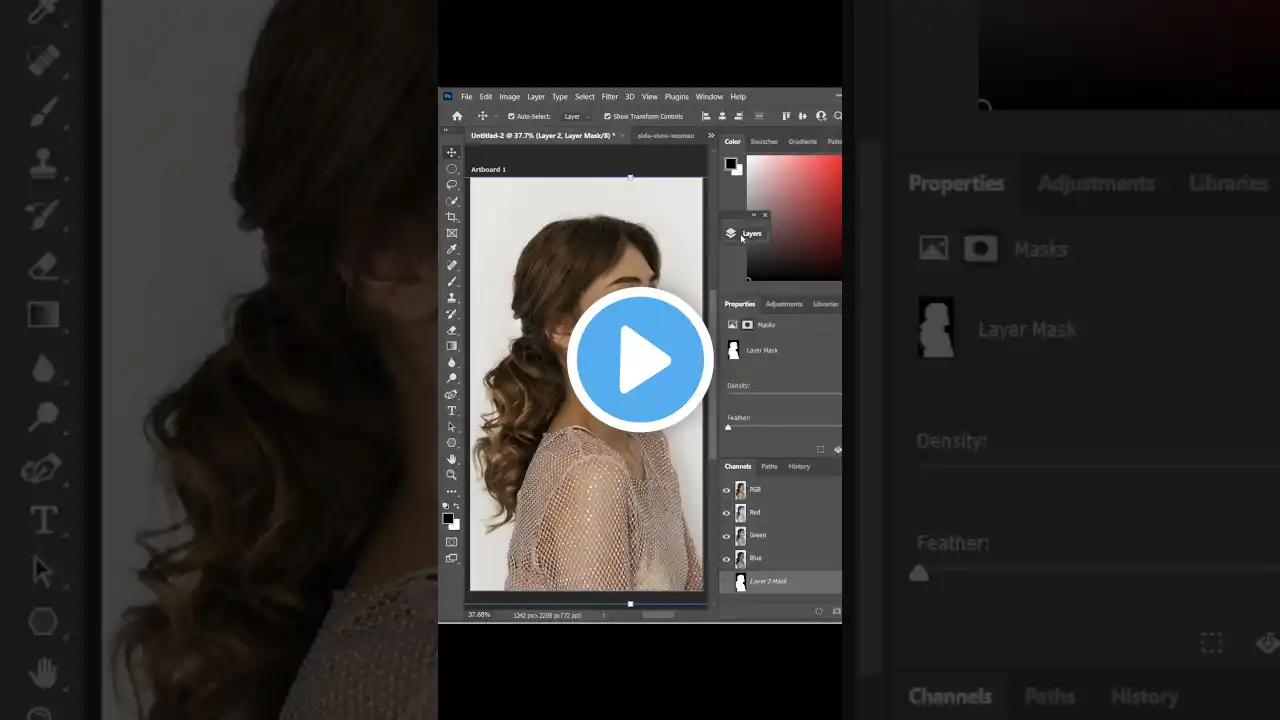Select the Quick Selection tool
1280x720 pixels.
pyautogui.click(x=452, y=201)
